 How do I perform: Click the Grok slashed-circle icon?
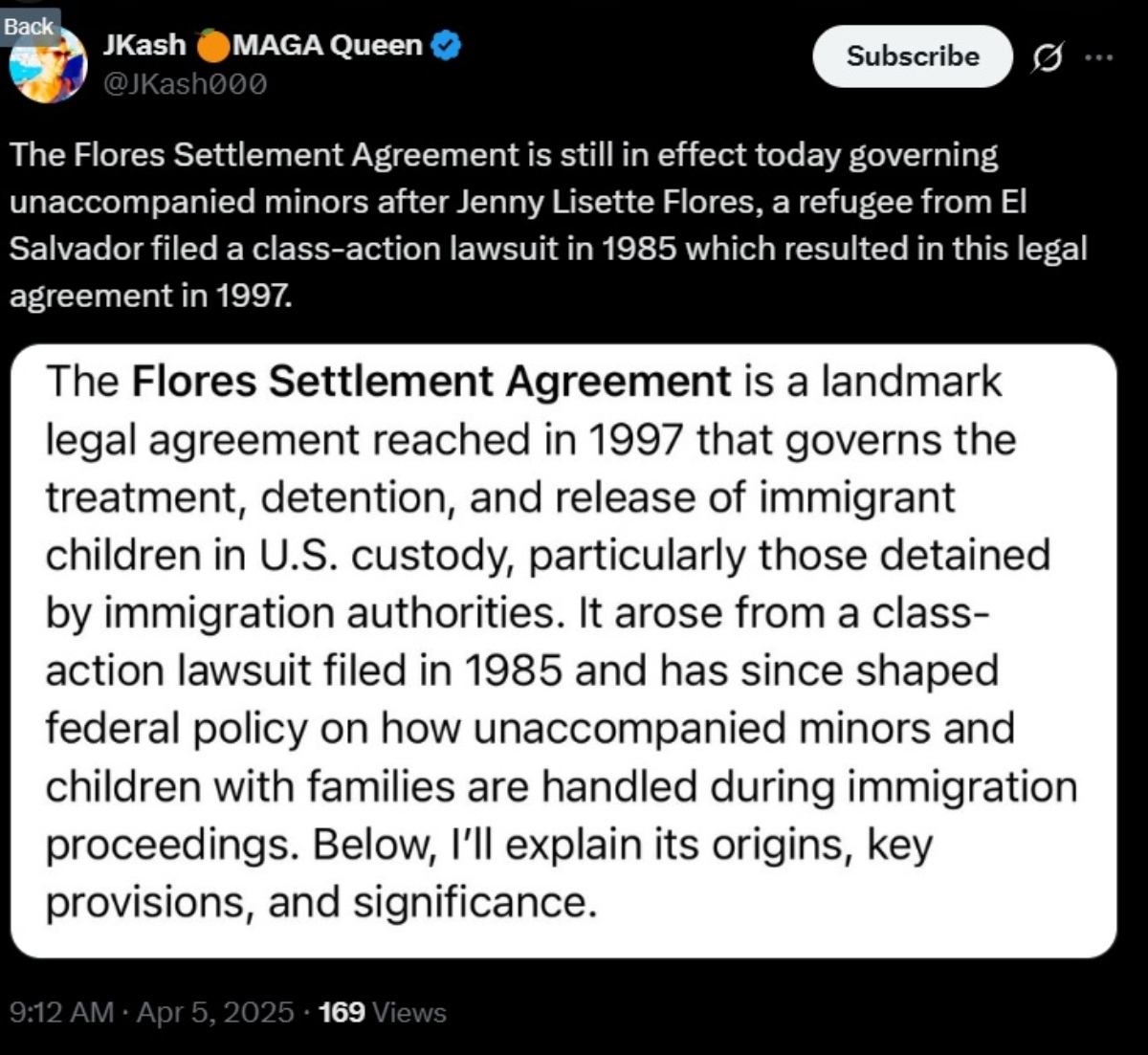pos(1048,57)
